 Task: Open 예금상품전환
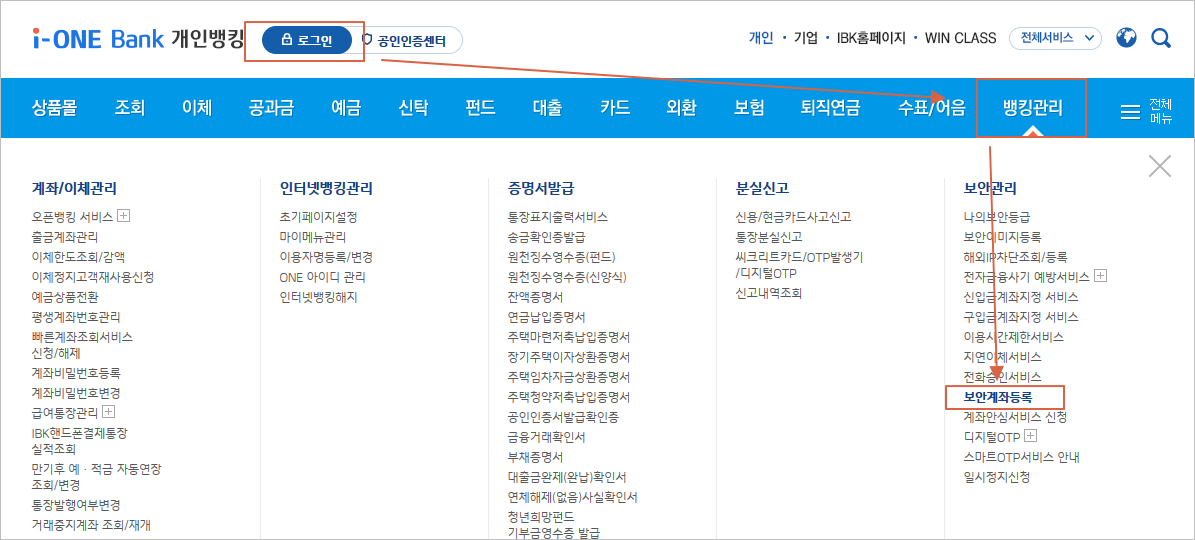point(65,296)
